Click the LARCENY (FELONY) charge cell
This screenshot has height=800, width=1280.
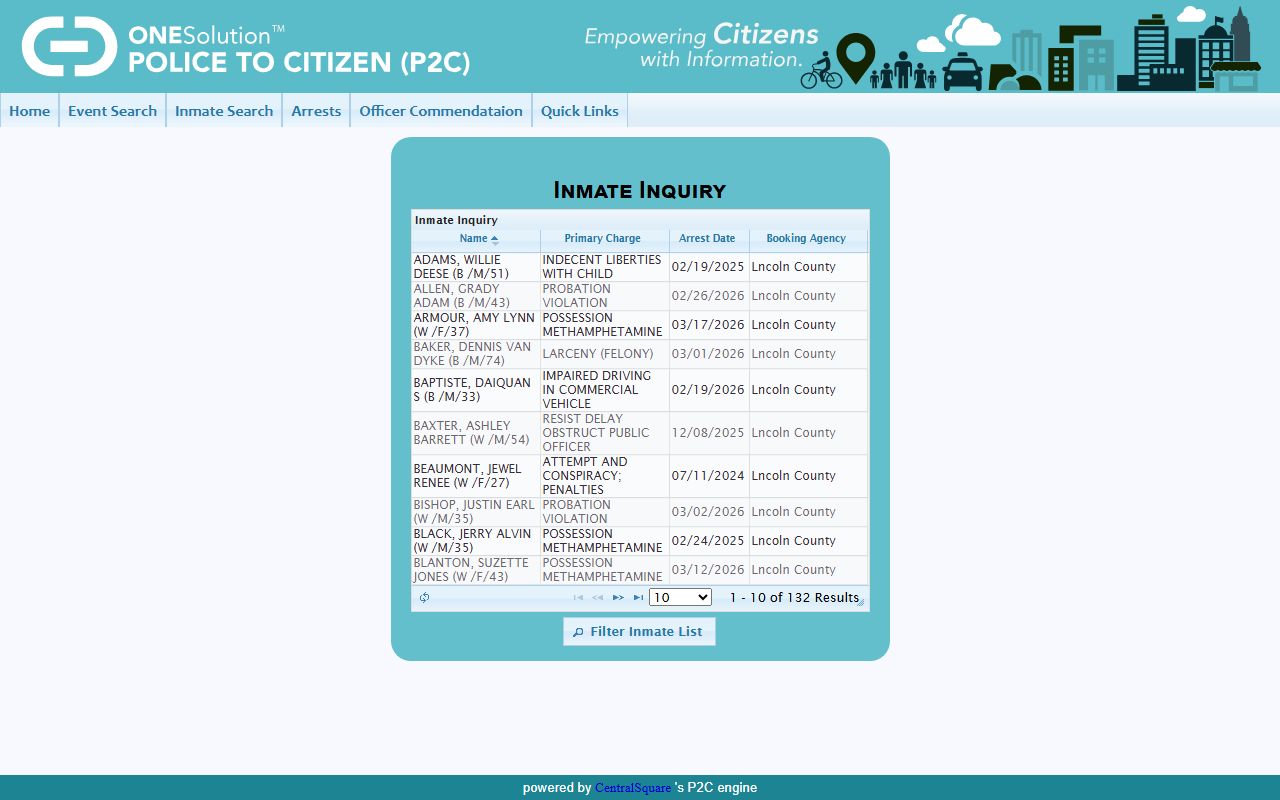603,354
